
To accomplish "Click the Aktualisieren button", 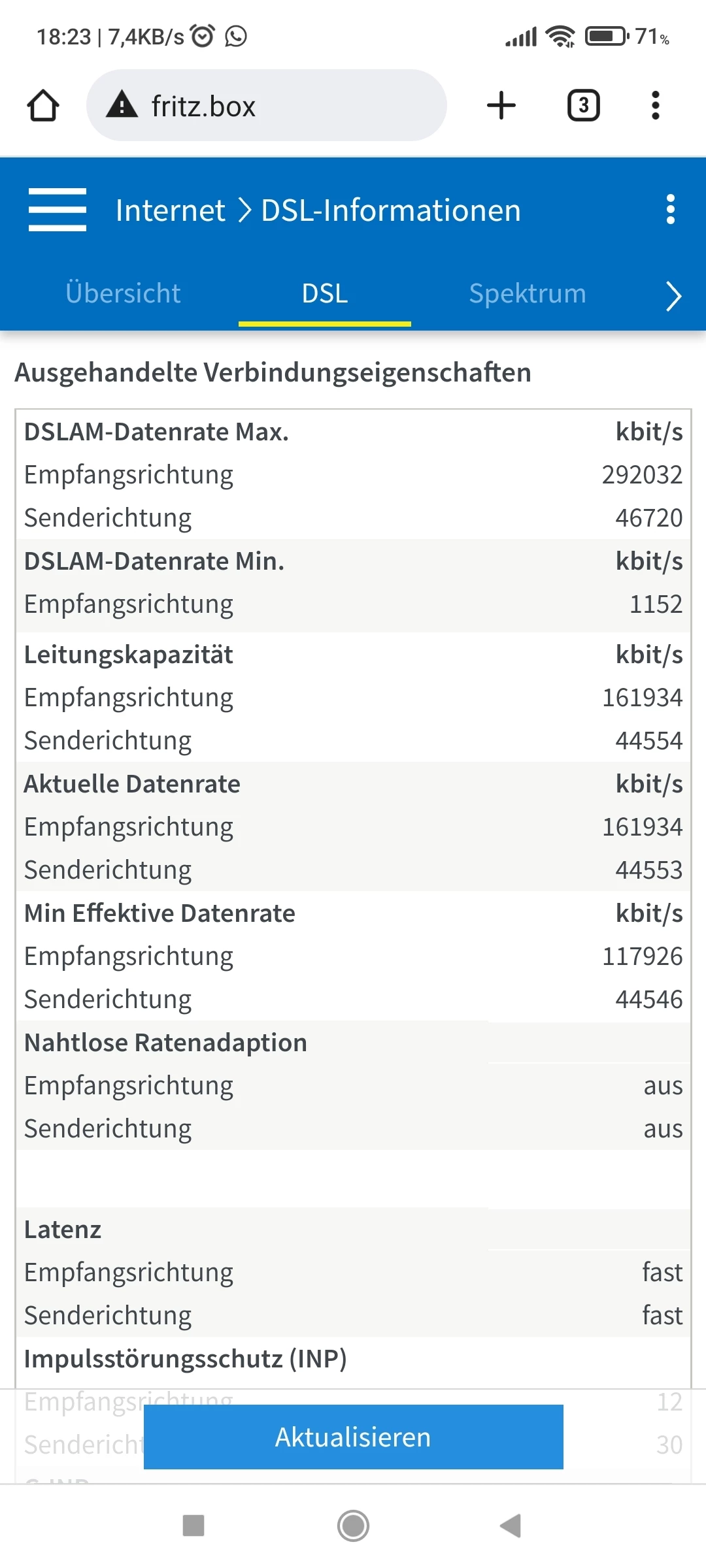I will [x=353, y=1437].
